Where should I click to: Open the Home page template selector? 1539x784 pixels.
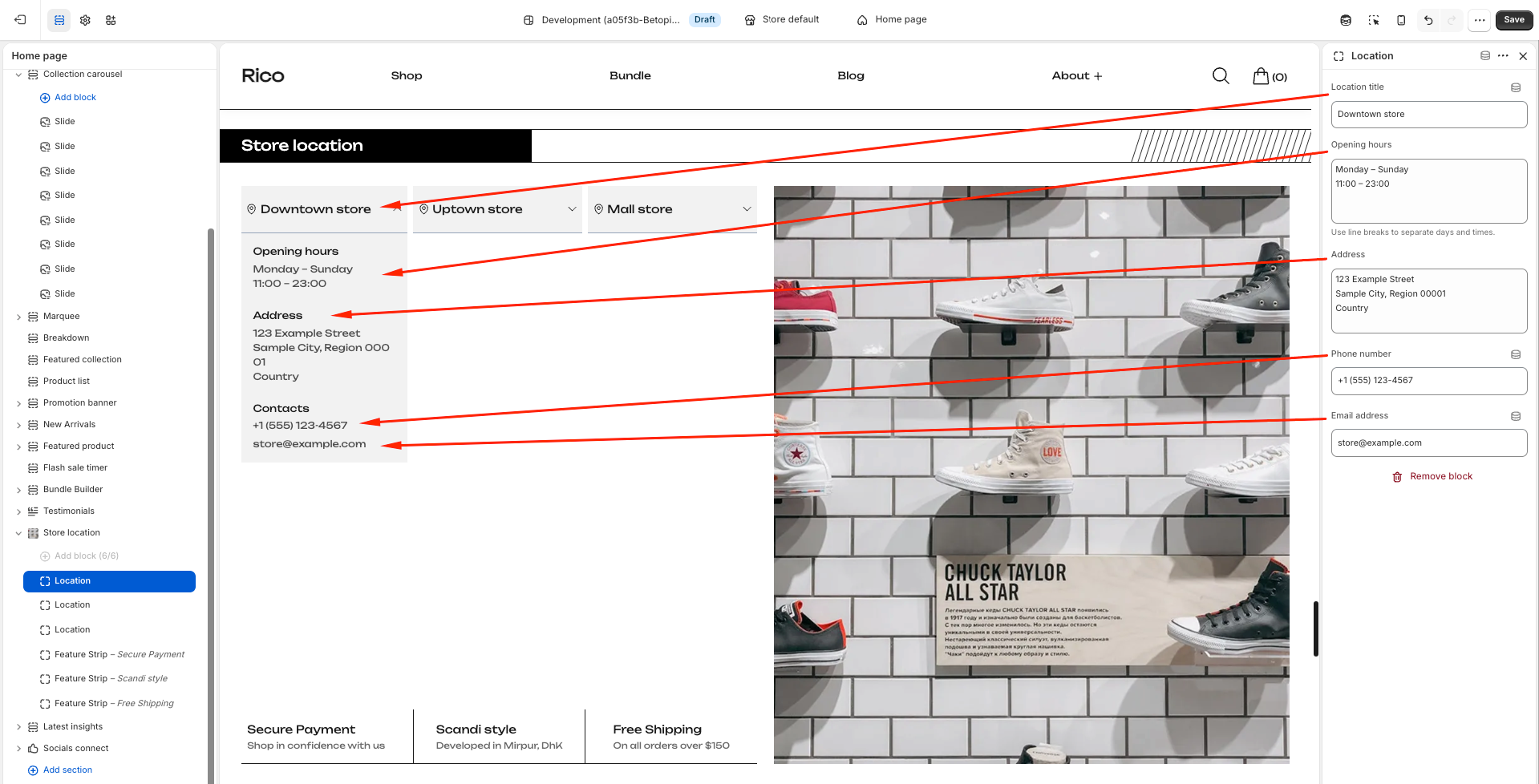(x=892, y=20)
